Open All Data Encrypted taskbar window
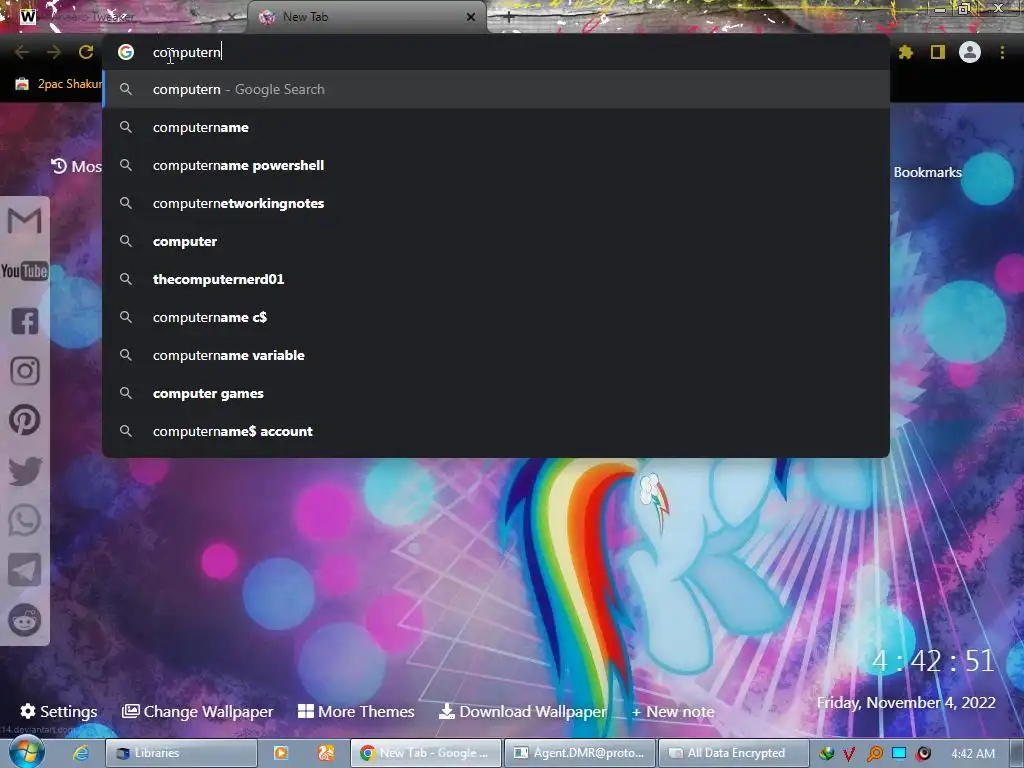Image resolution: width=1024 pixels, height=768 pixels. pos(733,753)
